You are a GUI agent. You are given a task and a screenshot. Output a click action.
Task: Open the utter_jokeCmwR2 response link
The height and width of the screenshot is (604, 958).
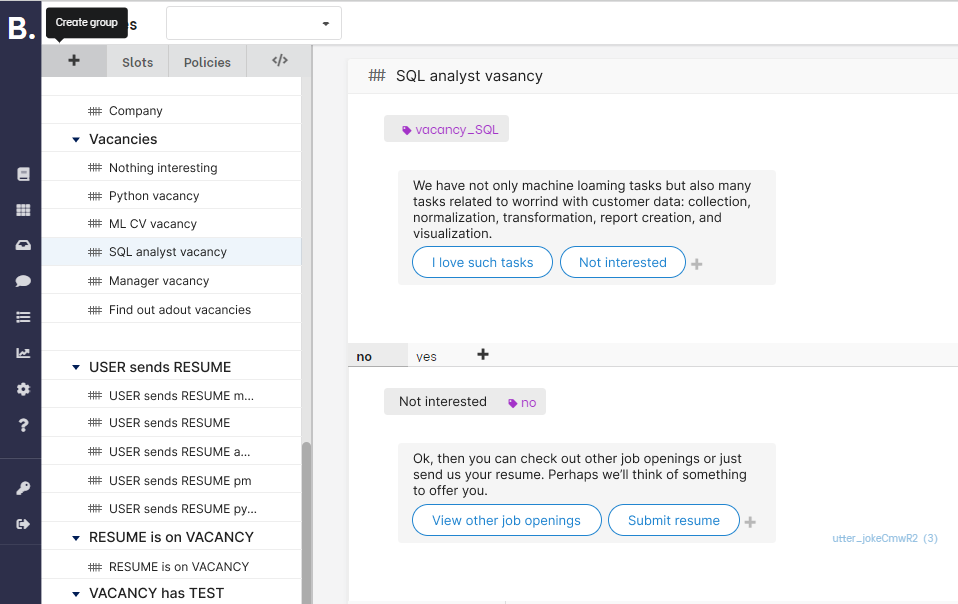(x=885, y=538)
